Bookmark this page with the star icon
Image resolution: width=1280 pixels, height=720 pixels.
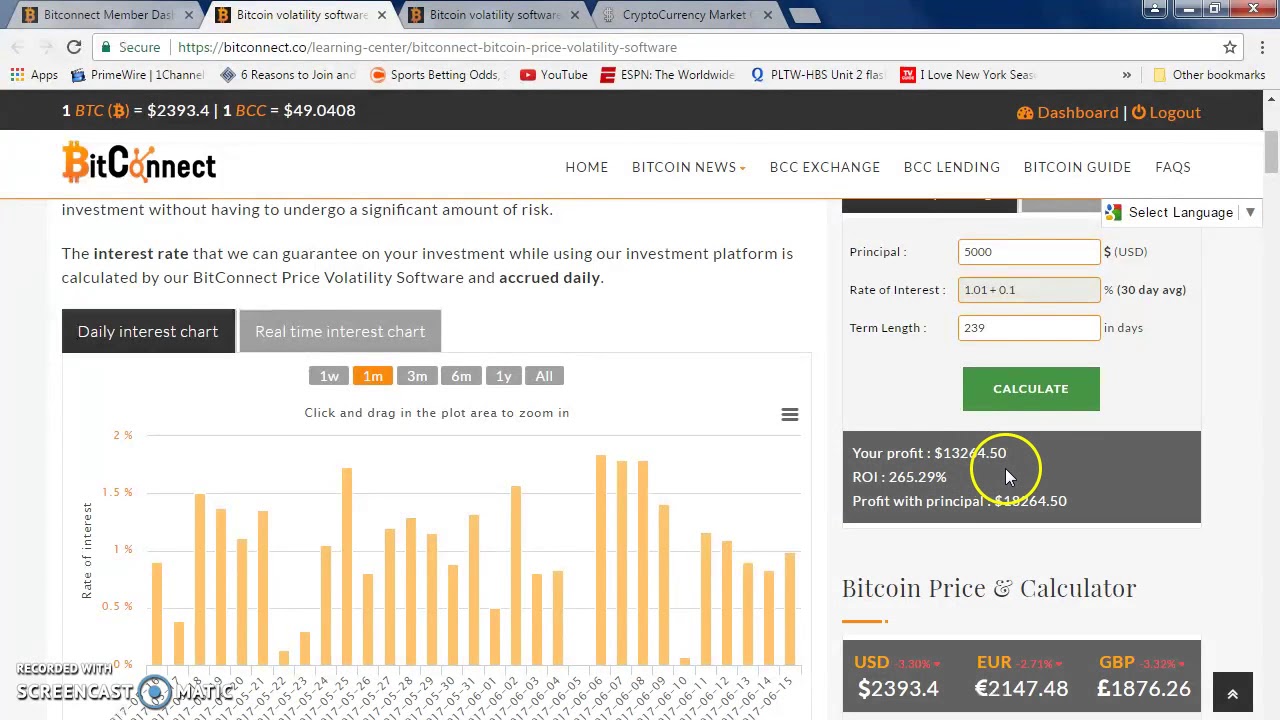(1230, 47)
